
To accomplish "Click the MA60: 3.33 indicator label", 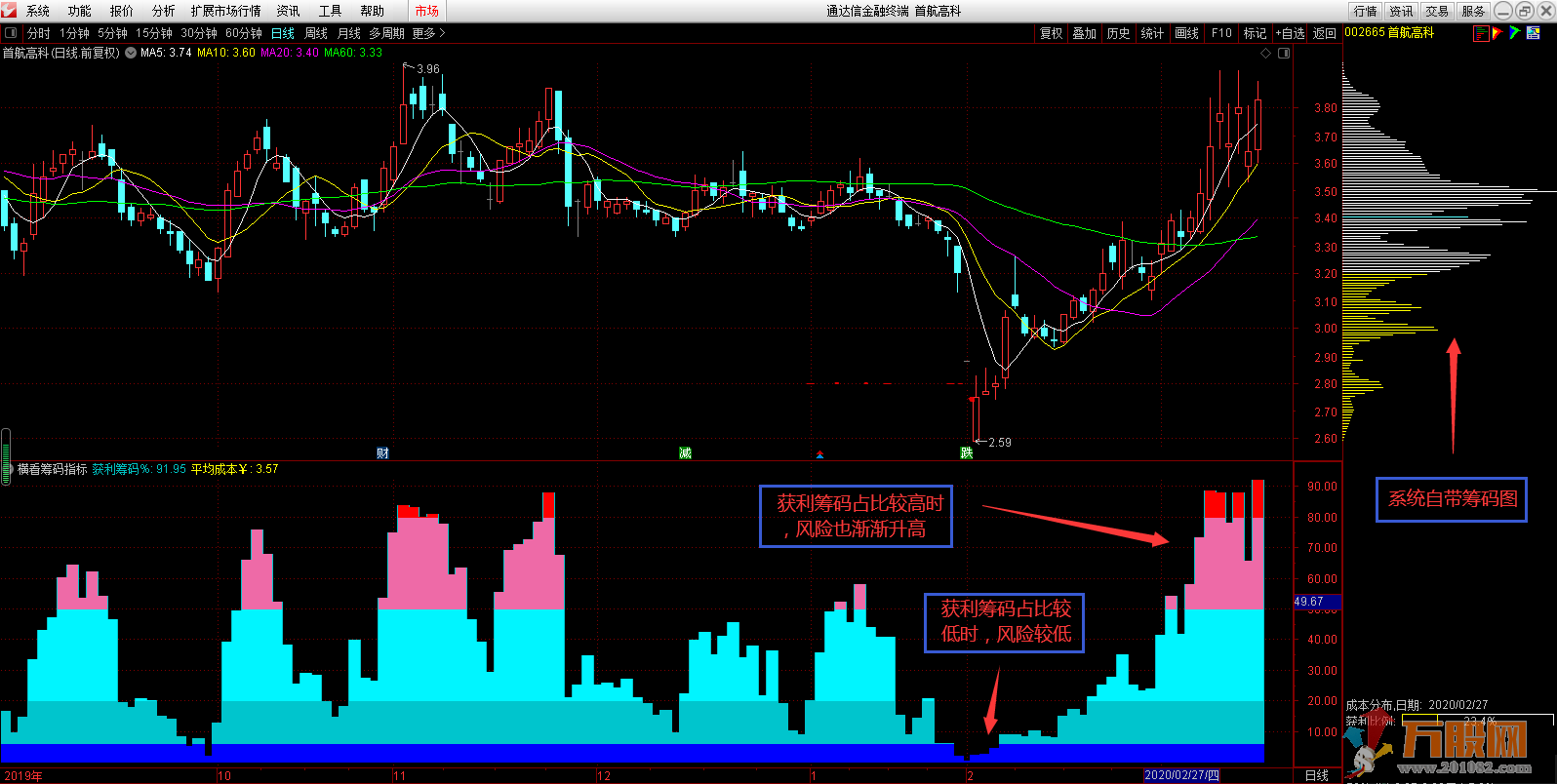I will 353,53.
